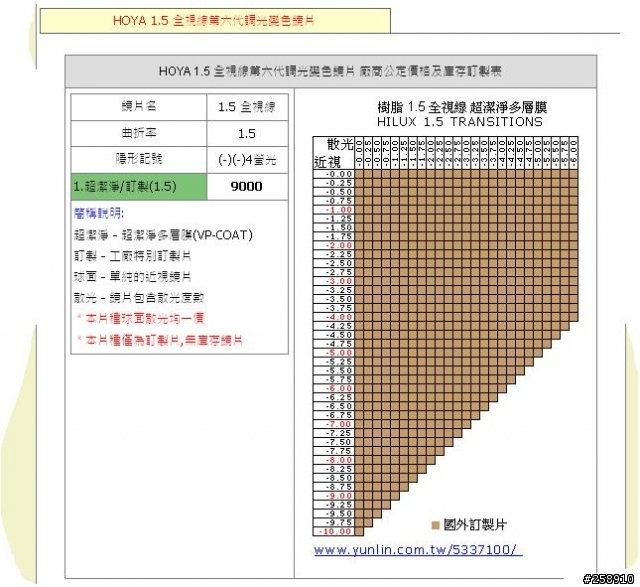
Task: Select the 1.5 refractive index value cell
Action: [x=247, y=133]
